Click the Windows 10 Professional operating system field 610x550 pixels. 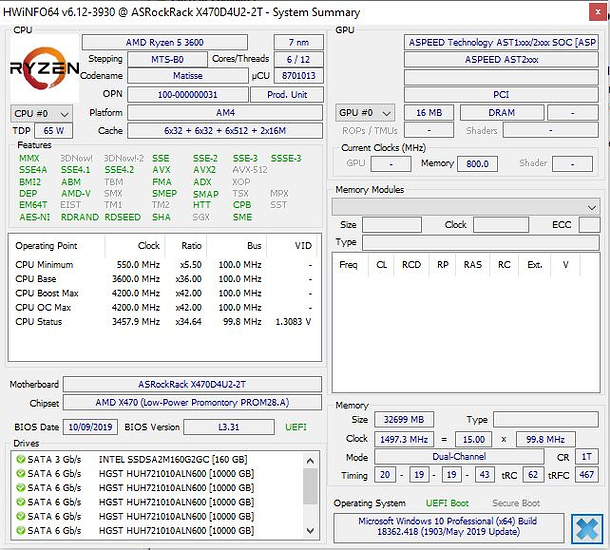(x=449, y=527)
